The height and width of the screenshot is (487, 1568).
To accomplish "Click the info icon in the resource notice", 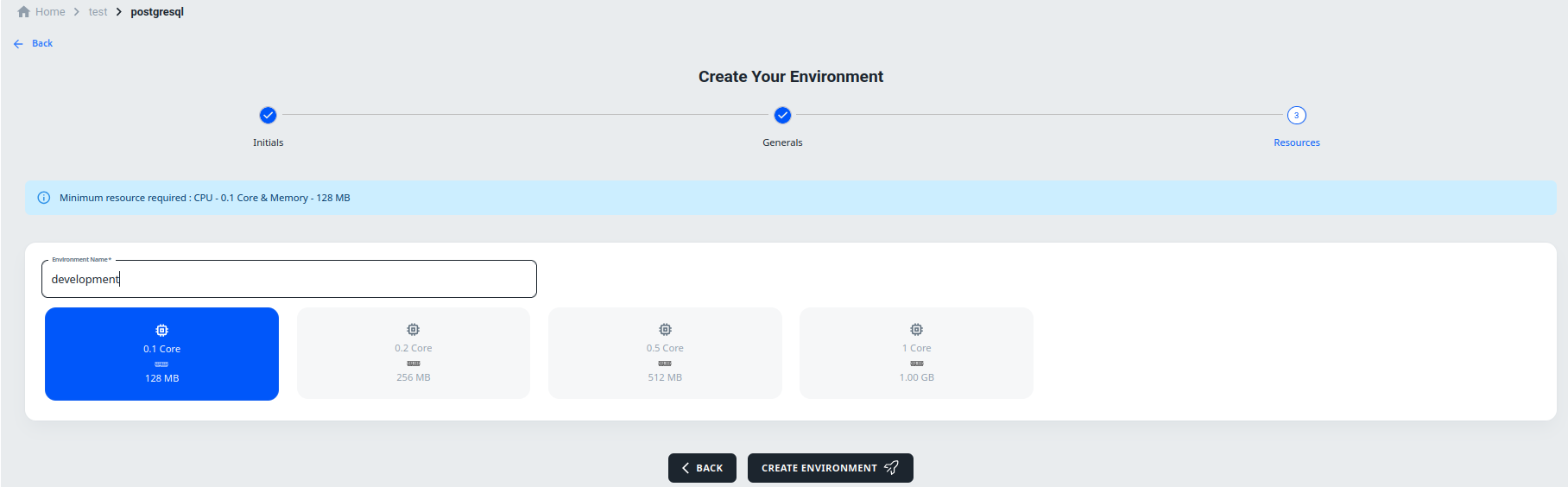I will 44,198.
